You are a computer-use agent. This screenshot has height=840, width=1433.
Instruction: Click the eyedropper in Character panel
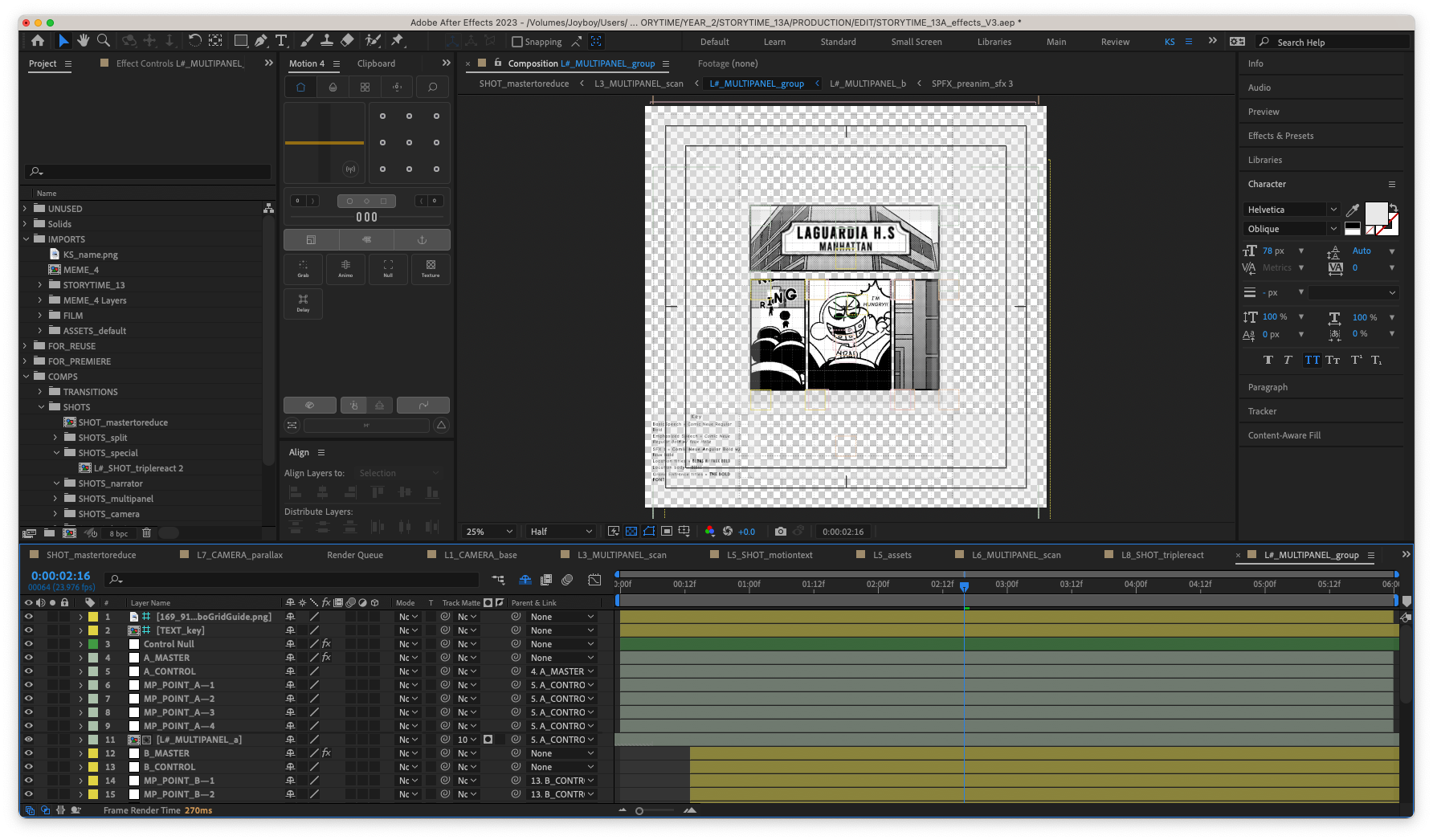[1353, 210]
